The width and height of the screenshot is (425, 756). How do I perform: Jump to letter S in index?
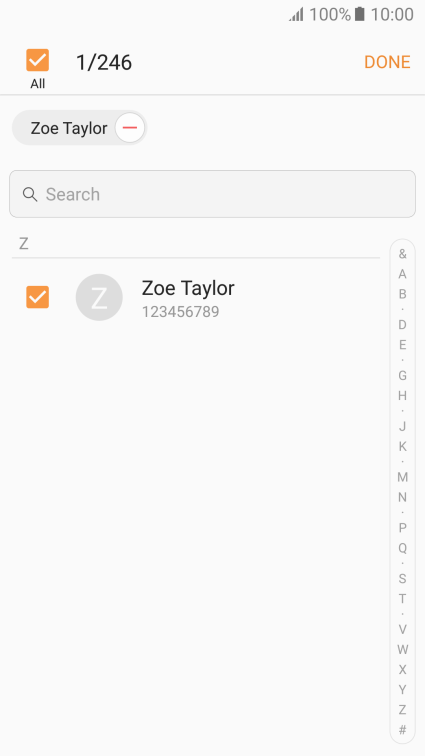[x=402, y=579]
